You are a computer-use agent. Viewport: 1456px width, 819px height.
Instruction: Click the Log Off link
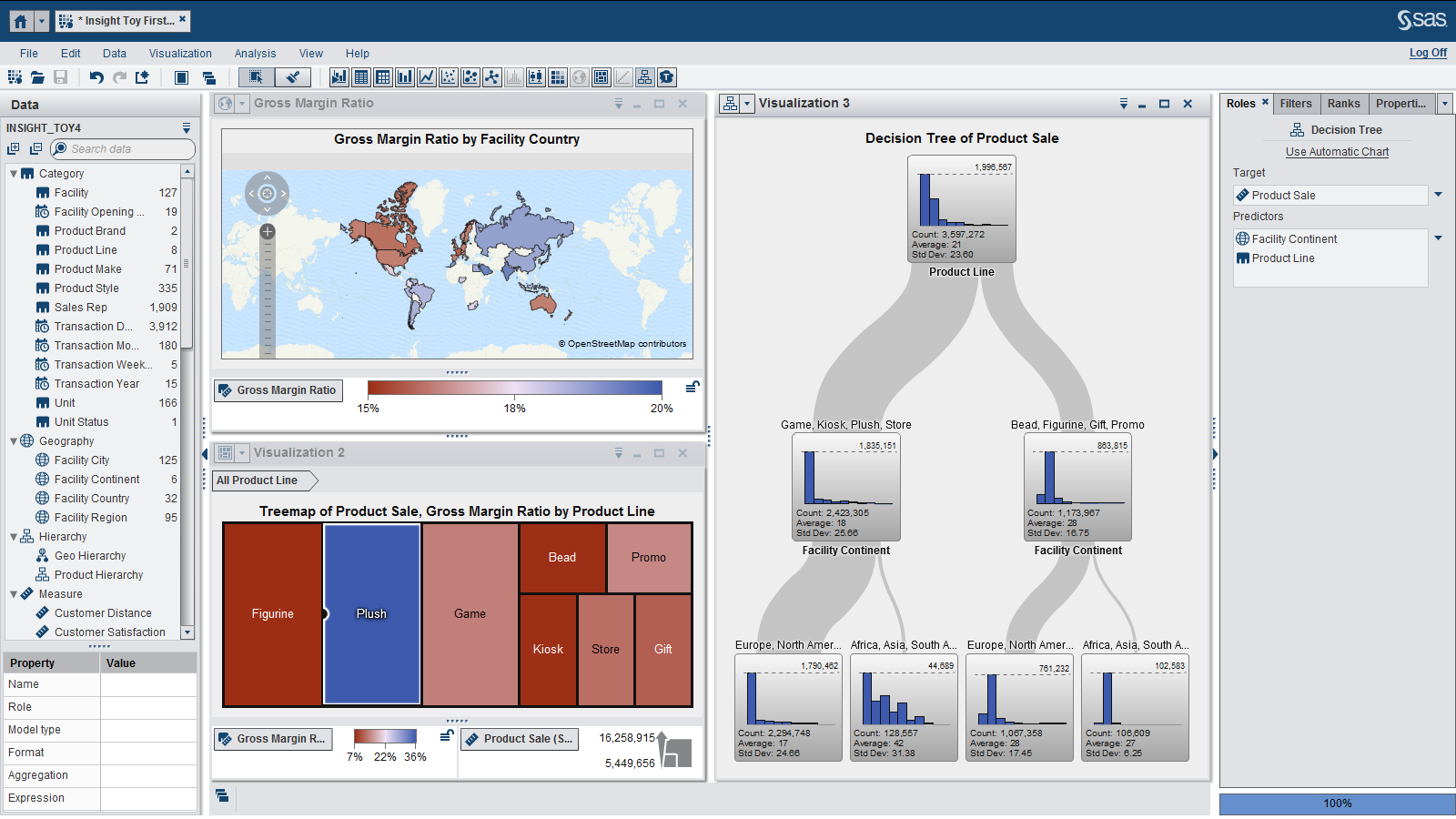coord(1428,53)
